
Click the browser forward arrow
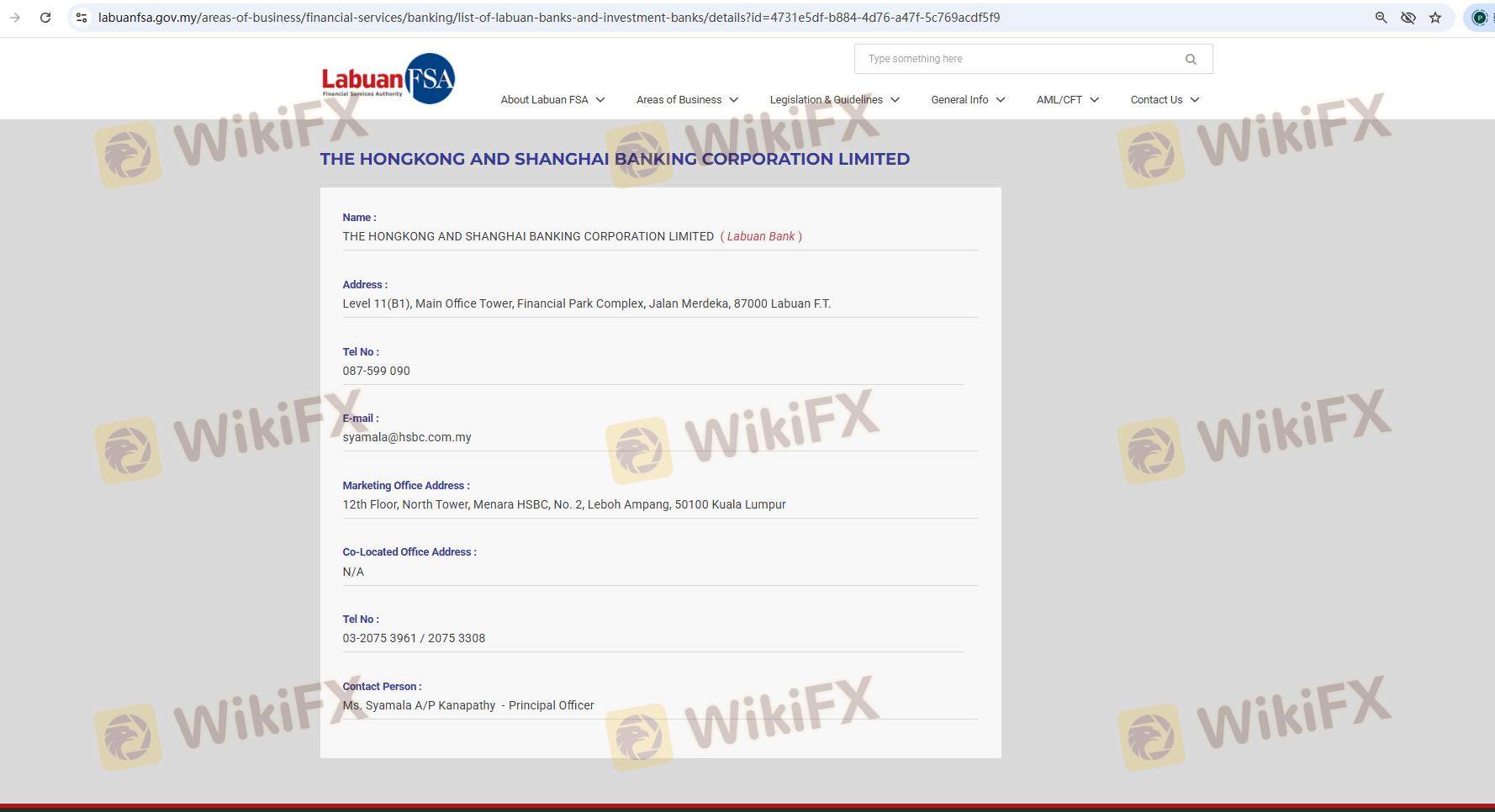pyautogui.click(x=14, y=17)
